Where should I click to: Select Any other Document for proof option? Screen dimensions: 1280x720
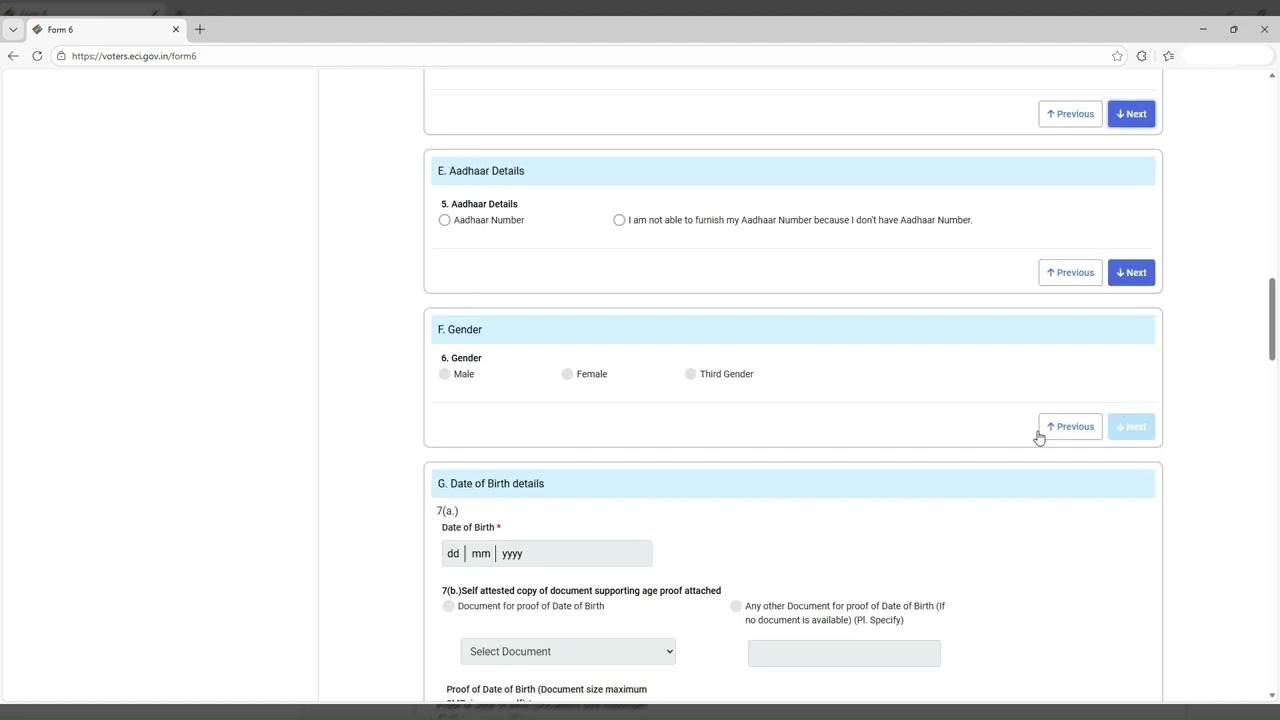pos(736,606)
